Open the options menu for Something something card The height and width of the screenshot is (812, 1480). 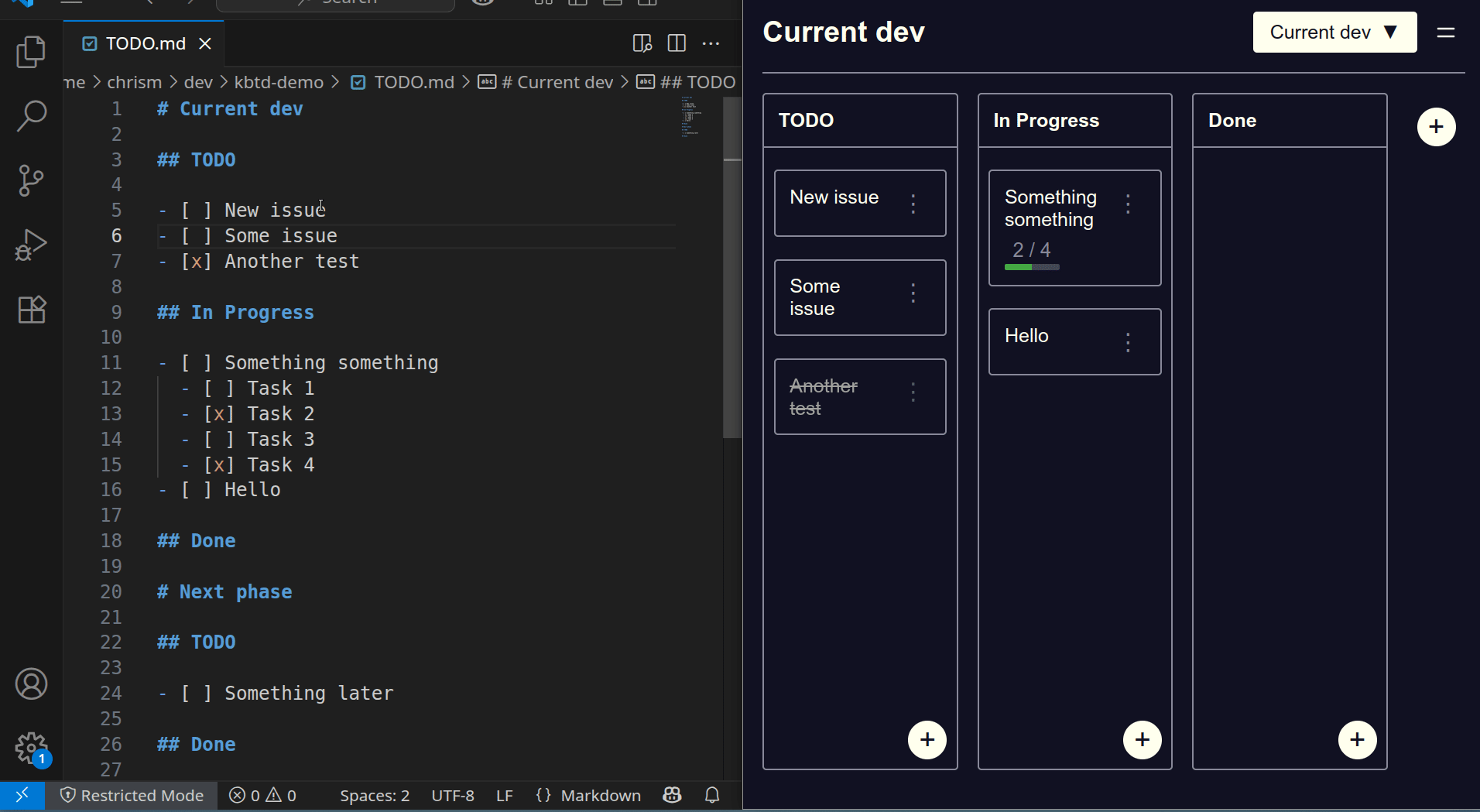1128,204
